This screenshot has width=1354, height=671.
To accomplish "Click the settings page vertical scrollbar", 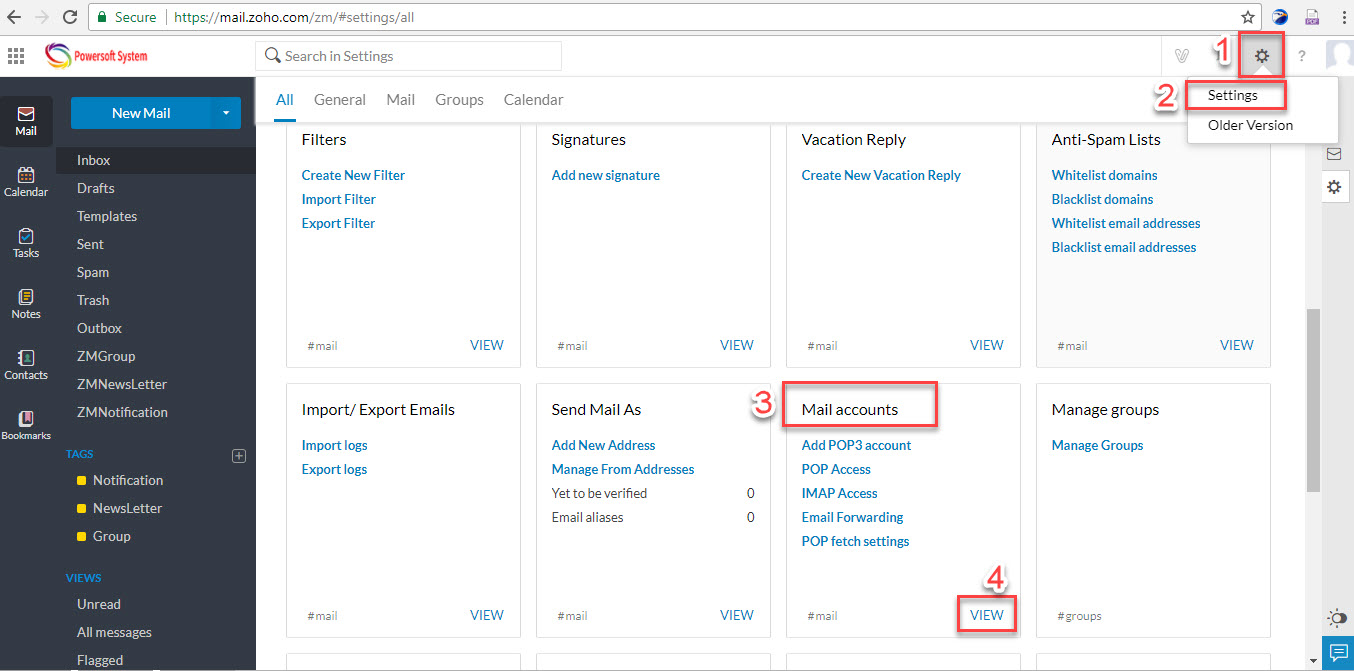I will pyautogui.click(x=1313, y=400).
